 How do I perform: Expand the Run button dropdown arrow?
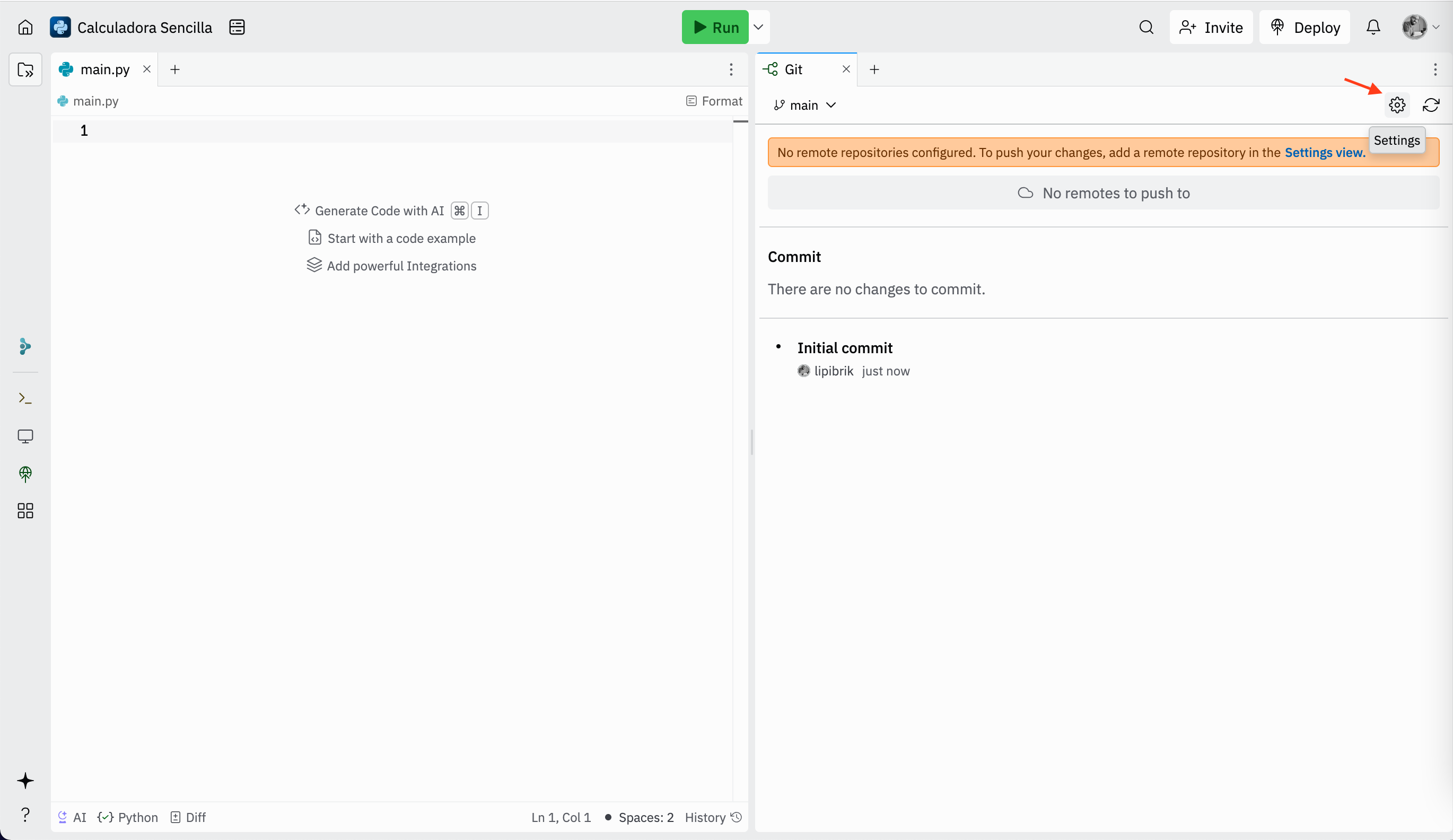[x=758, y=27]
